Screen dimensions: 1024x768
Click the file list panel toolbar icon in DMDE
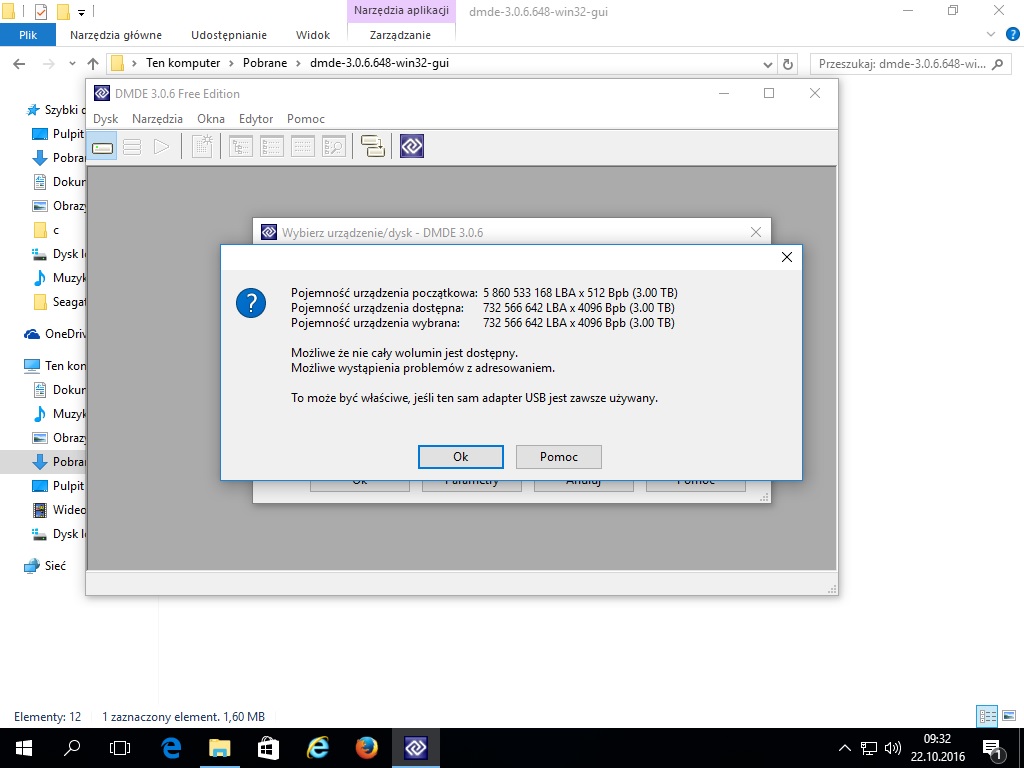click(x=271, y=146)
